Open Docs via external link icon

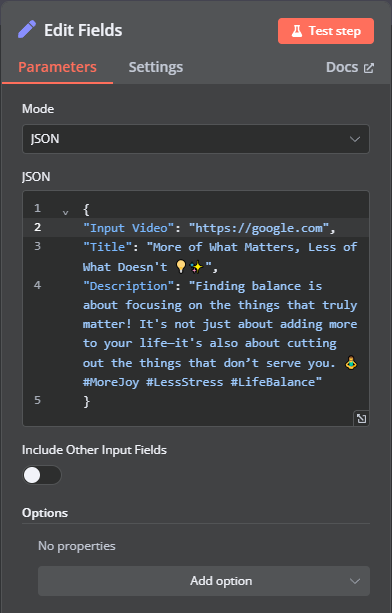tap(369, 68)
